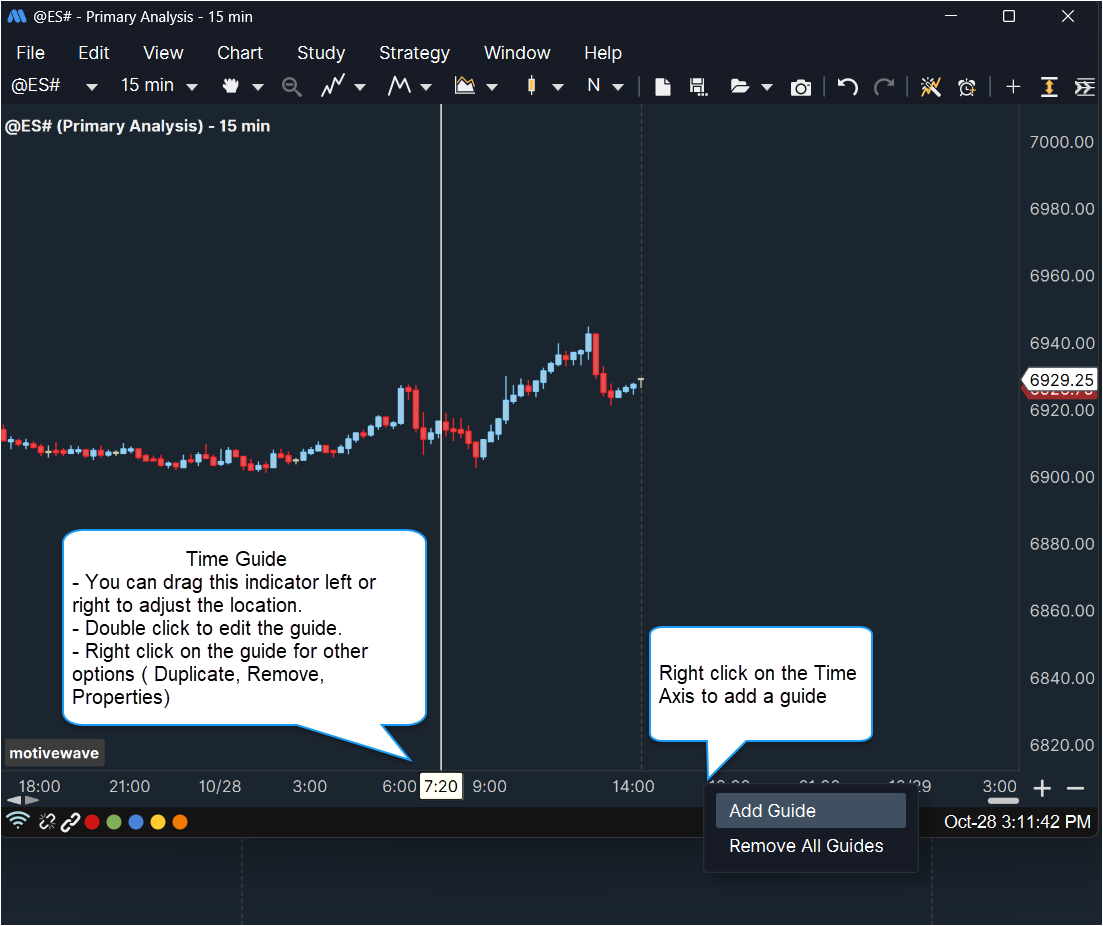Open the Study menu
This screenshot has height=926, width=1103.
point(321,53)
